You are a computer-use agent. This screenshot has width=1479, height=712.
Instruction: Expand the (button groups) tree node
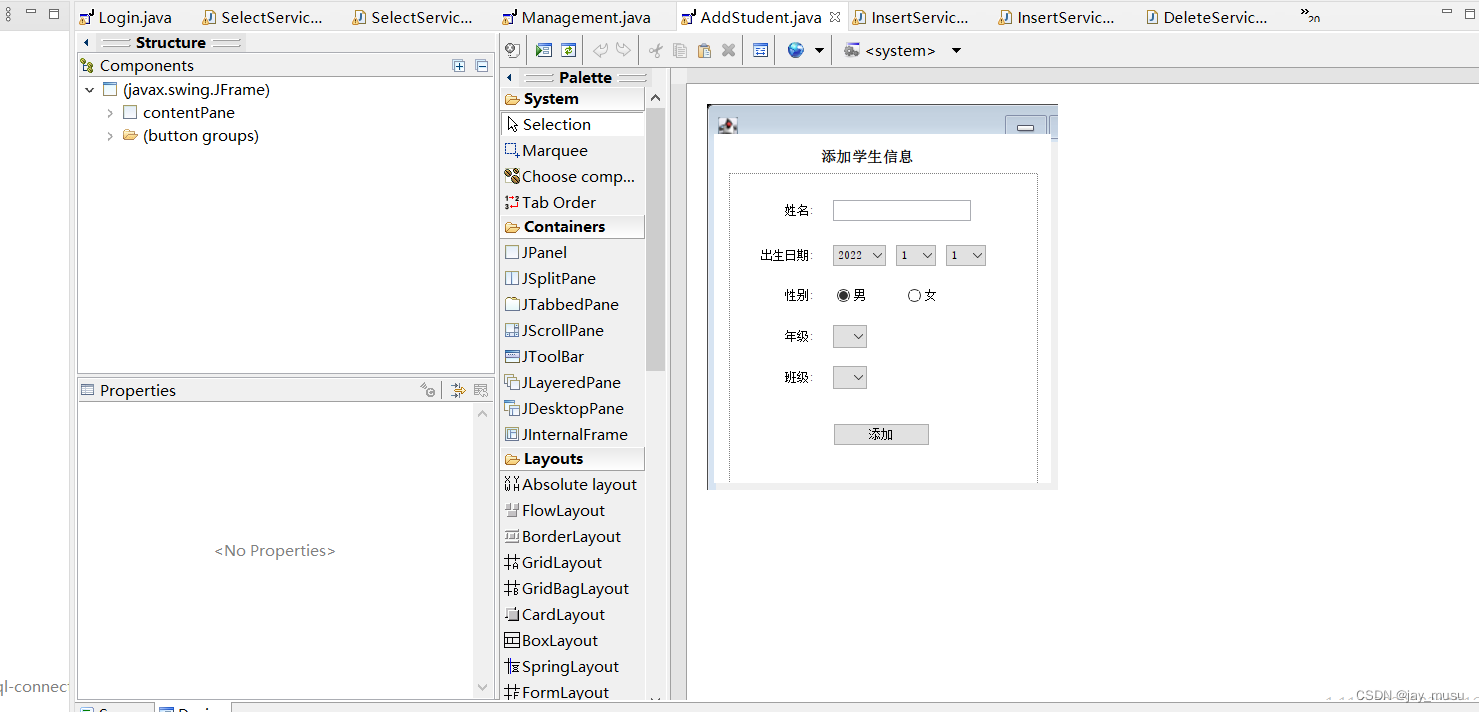[x=110, y=136]
